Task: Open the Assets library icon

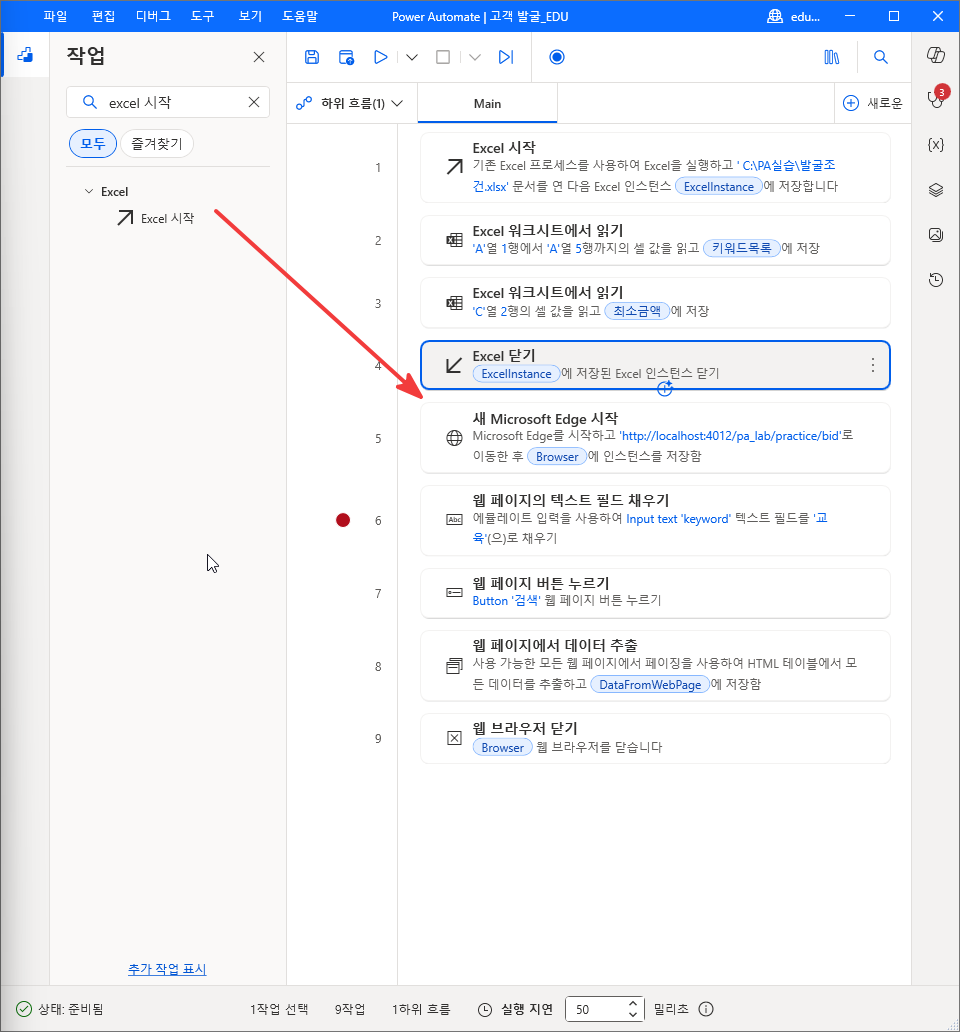Action: tap(832, 57)
